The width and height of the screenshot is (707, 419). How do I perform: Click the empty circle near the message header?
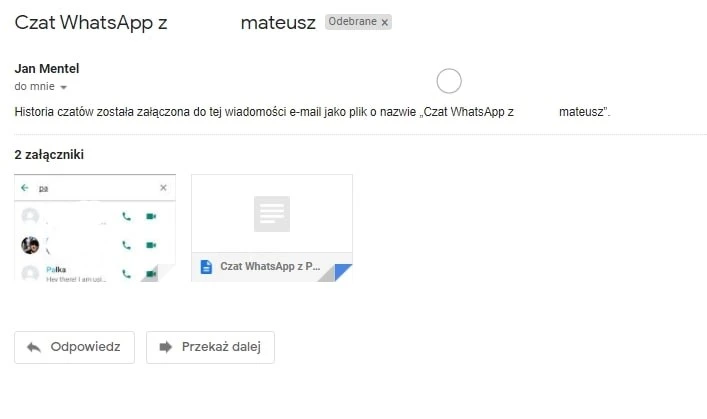tap(450, 81)
